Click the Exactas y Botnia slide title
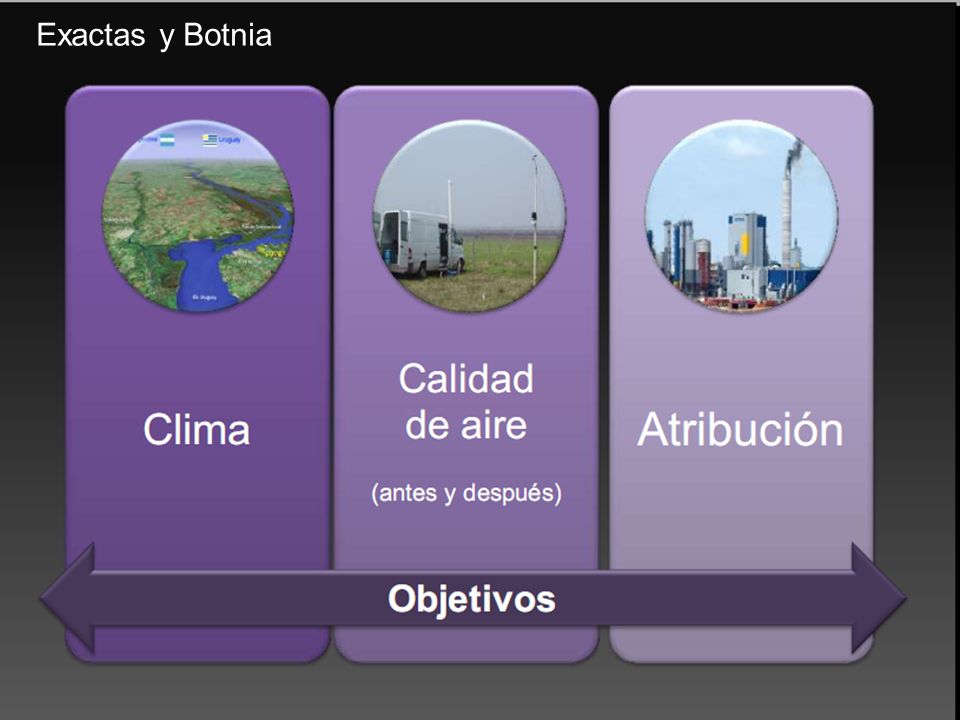Screen dimensions: 960x720 154,36
